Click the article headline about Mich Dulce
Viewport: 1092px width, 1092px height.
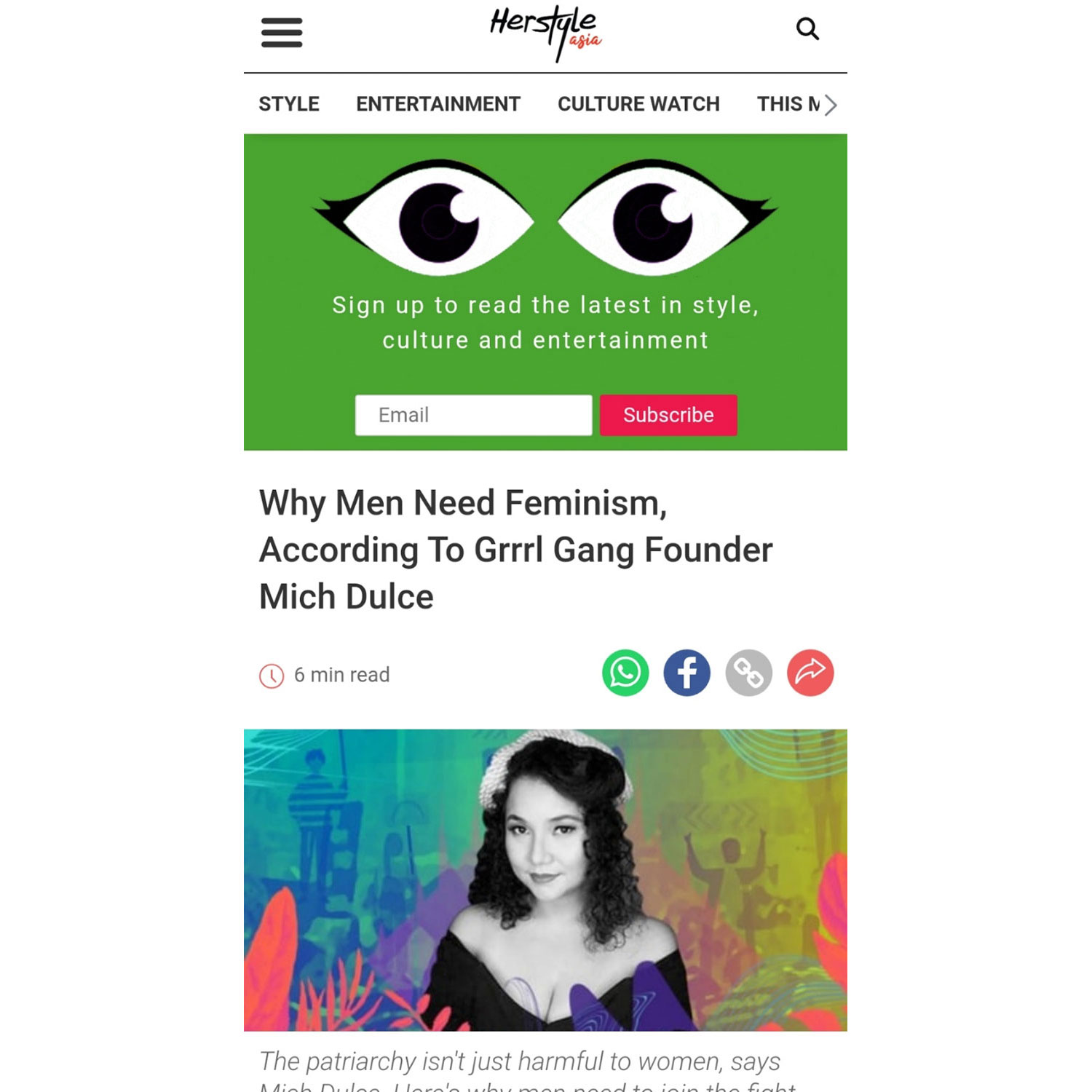[515, 550]
